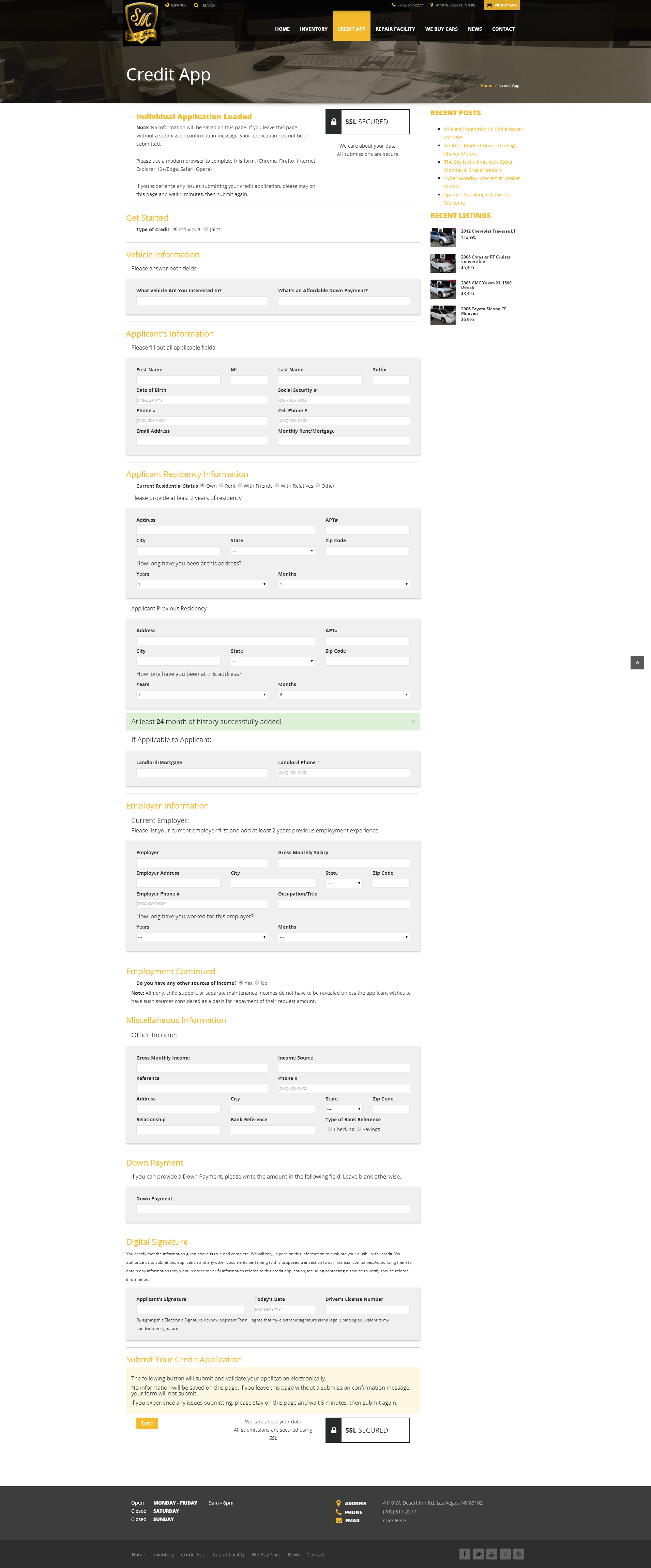Open the Repair Facility menu item

[x=395, y=29]
